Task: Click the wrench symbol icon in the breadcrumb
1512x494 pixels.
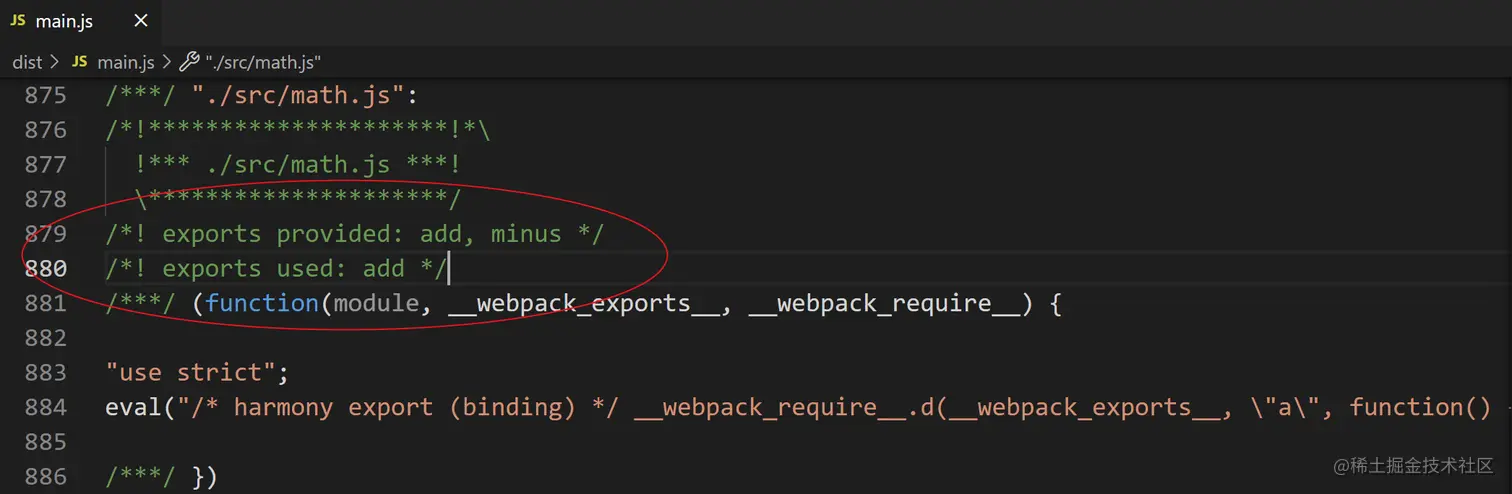Action: (189, 62)
